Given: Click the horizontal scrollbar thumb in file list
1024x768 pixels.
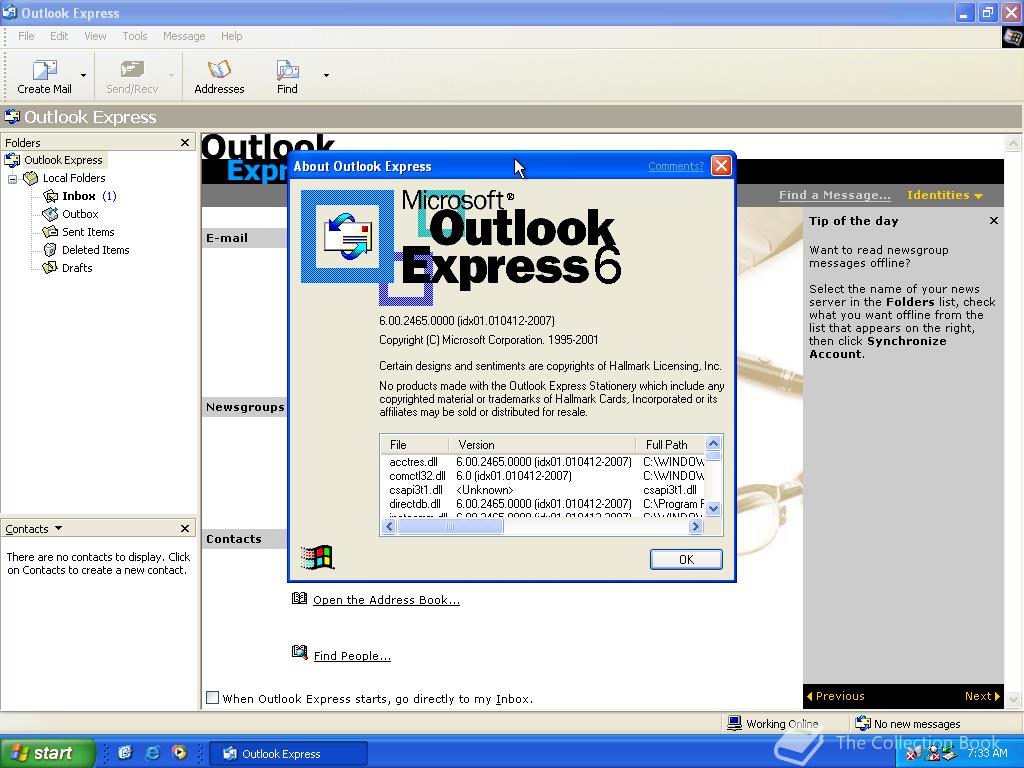Looking at the screenshot, I should pyautogui.click(x=450, y=526).
